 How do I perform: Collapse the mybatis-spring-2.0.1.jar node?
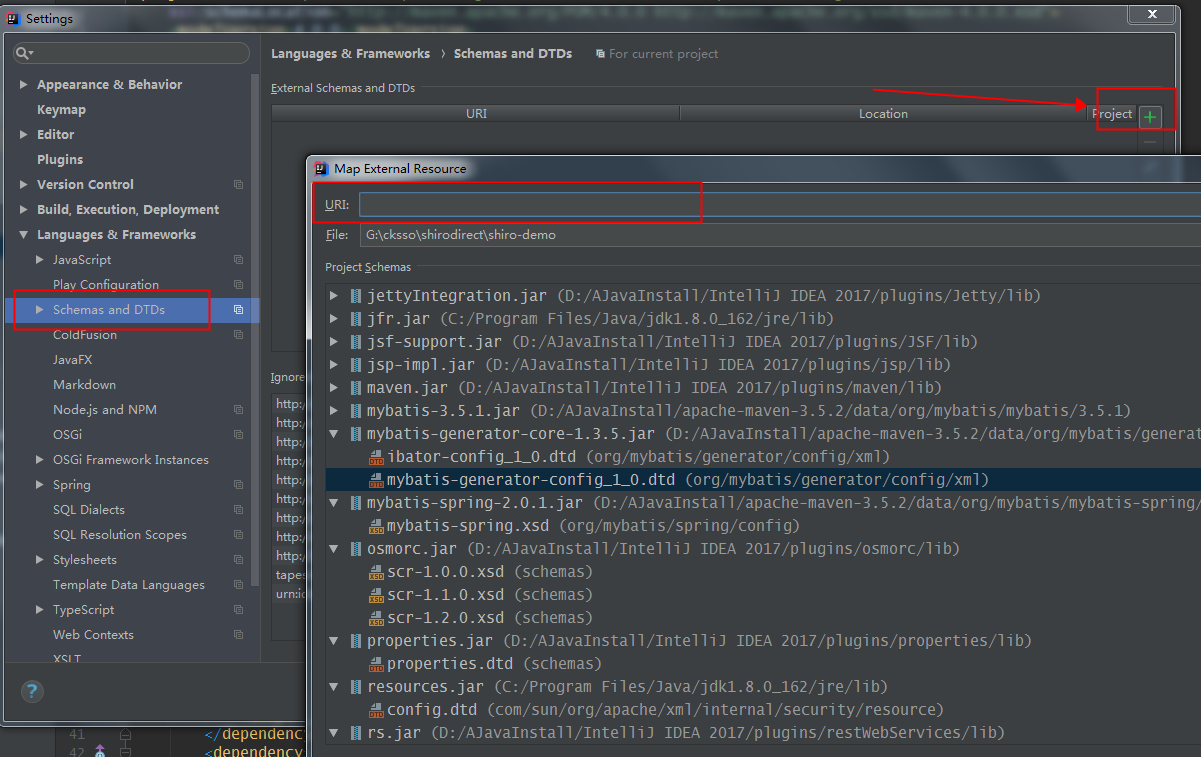[x=334, y=503]
